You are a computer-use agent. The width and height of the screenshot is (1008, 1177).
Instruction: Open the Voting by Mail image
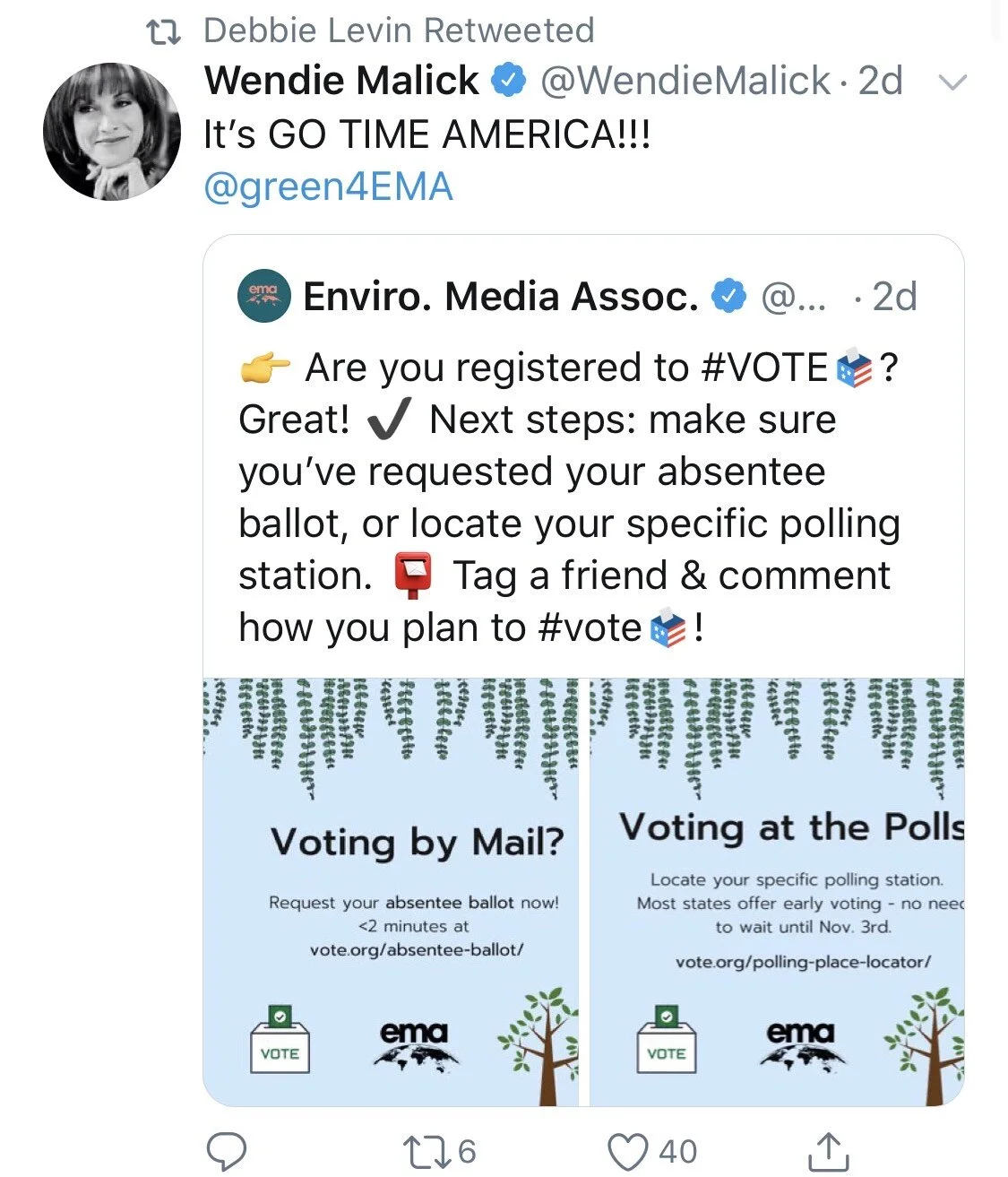tap(391, 891)
